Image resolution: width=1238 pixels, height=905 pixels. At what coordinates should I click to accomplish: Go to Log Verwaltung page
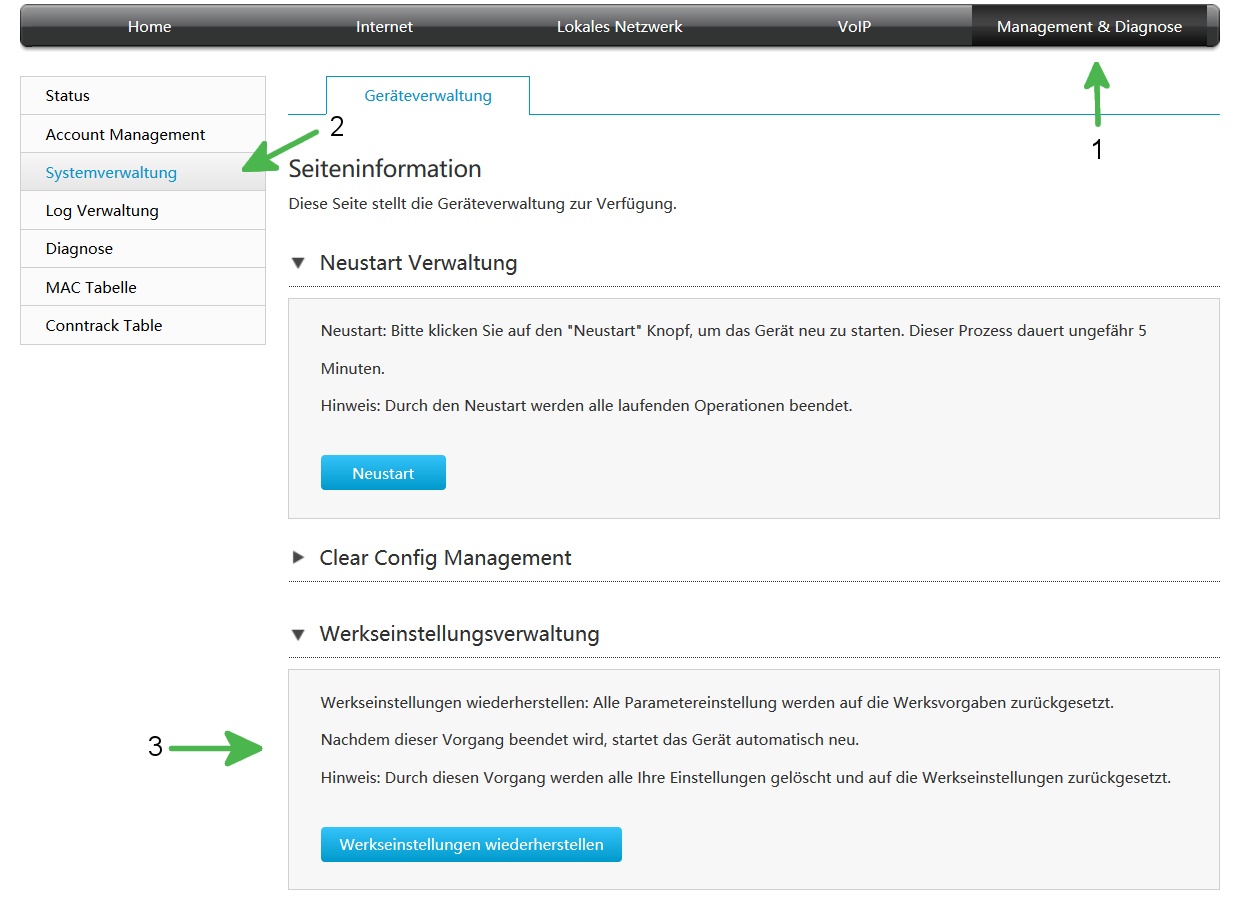coord(102,211)
